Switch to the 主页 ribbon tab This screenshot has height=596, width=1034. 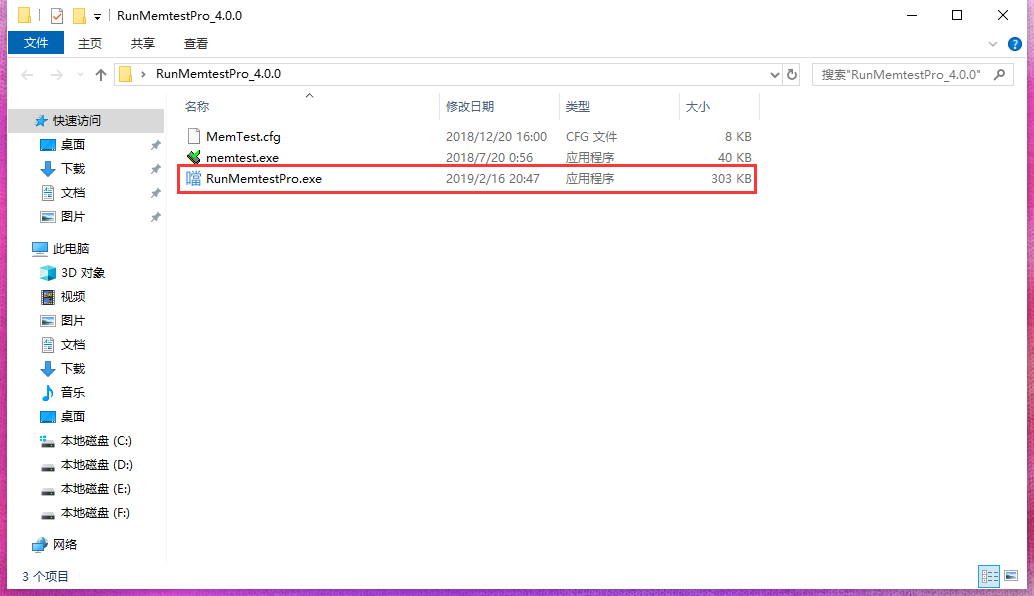pyautogui.click(x=90, y=44)
